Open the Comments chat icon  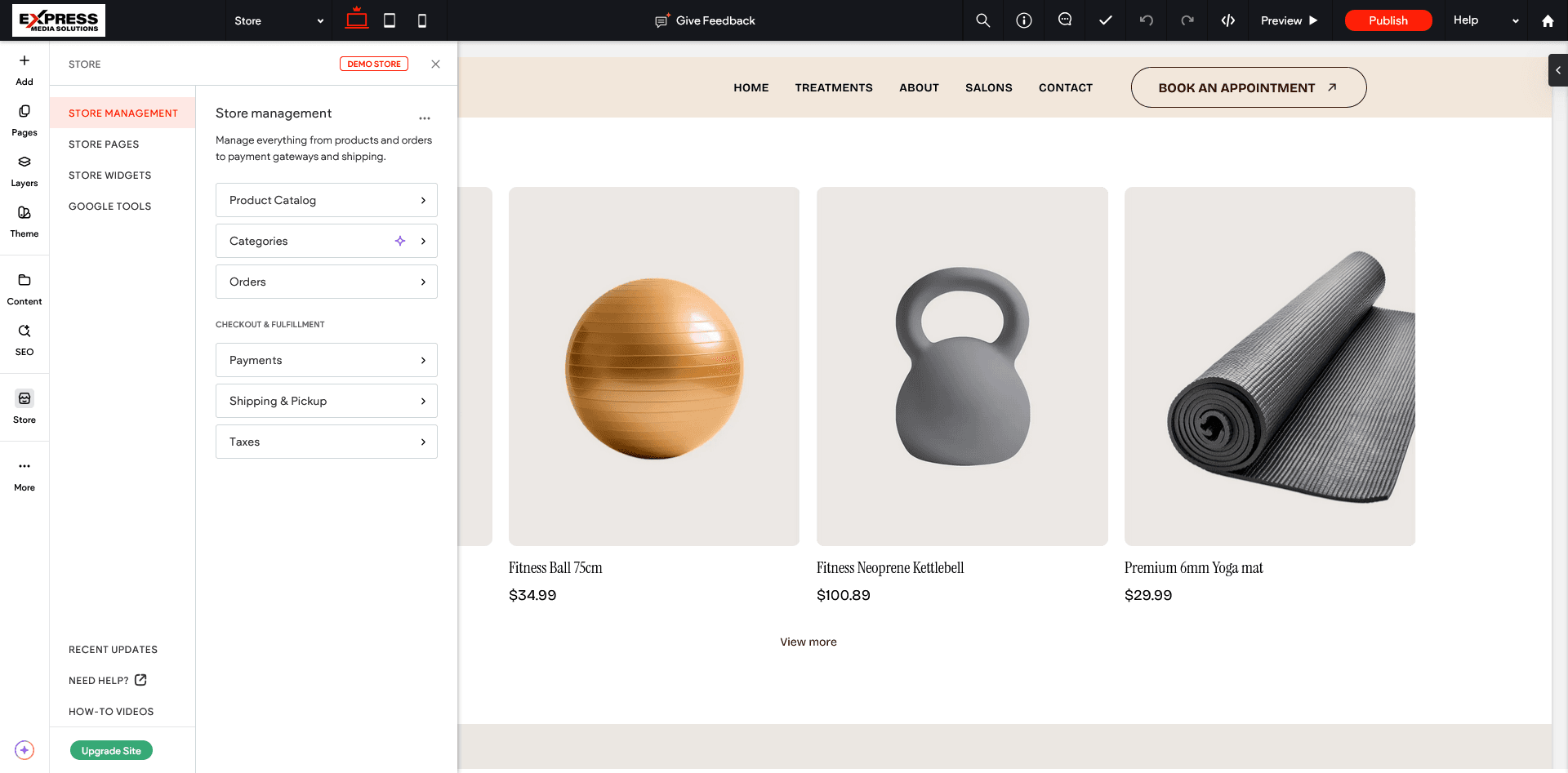(1065, 20)
